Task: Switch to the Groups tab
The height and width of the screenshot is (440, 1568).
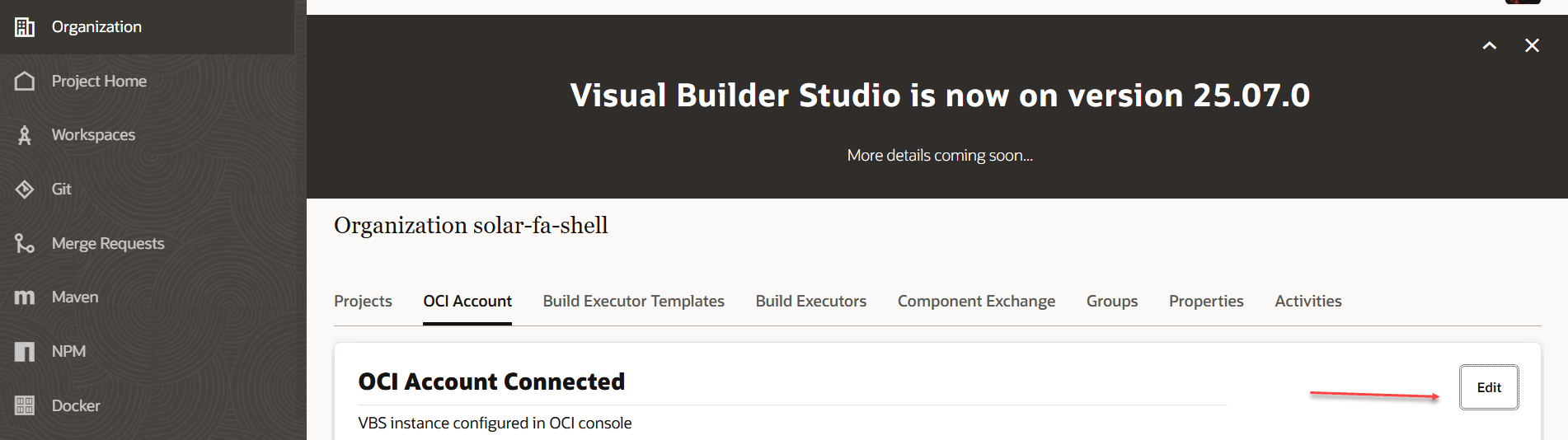Action: [1111, 302]
